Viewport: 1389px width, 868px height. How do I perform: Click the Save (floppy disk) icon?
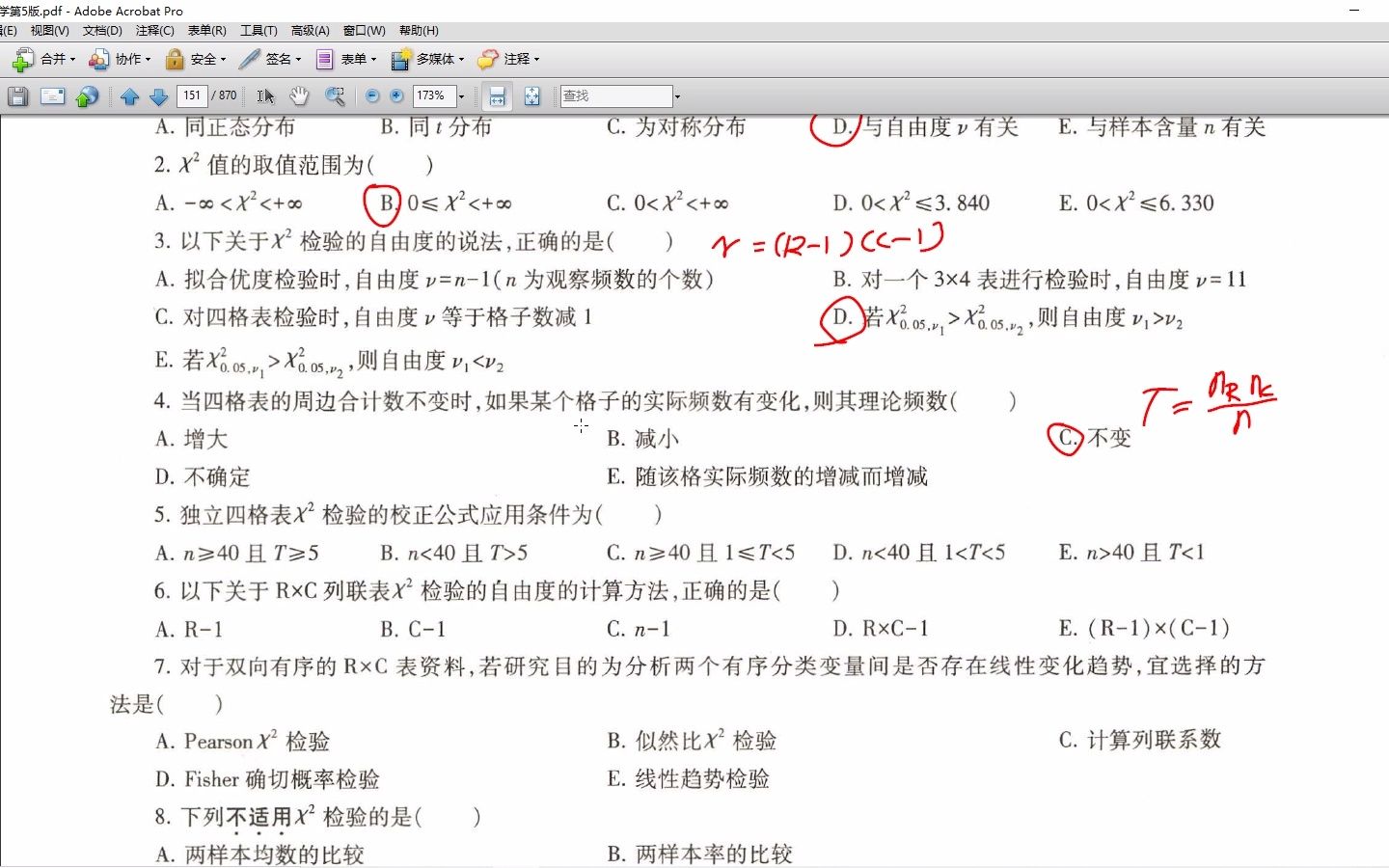(x=18, y=96)
